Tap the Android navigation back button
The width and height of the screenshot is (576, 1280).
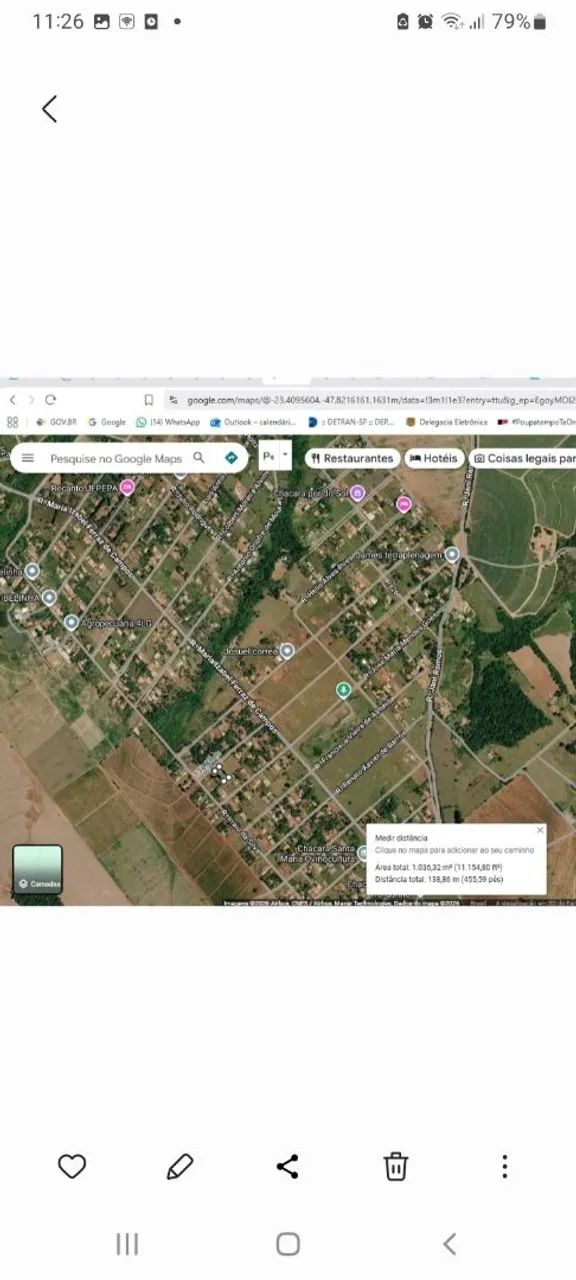(449, 1244)
